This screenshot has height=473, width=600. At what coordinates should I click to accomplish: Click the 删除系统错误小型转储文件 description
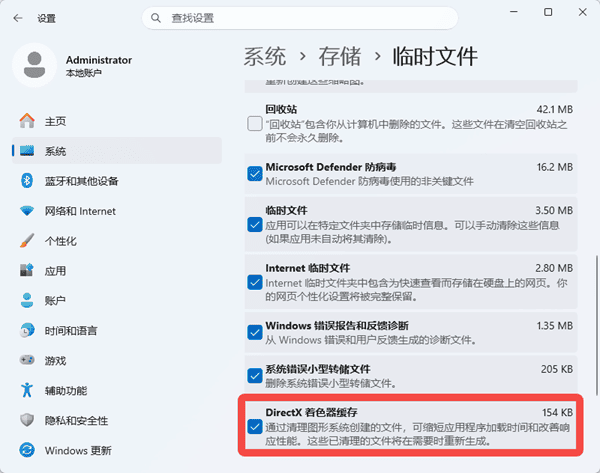pyautogui.click(x=331, y=383)
